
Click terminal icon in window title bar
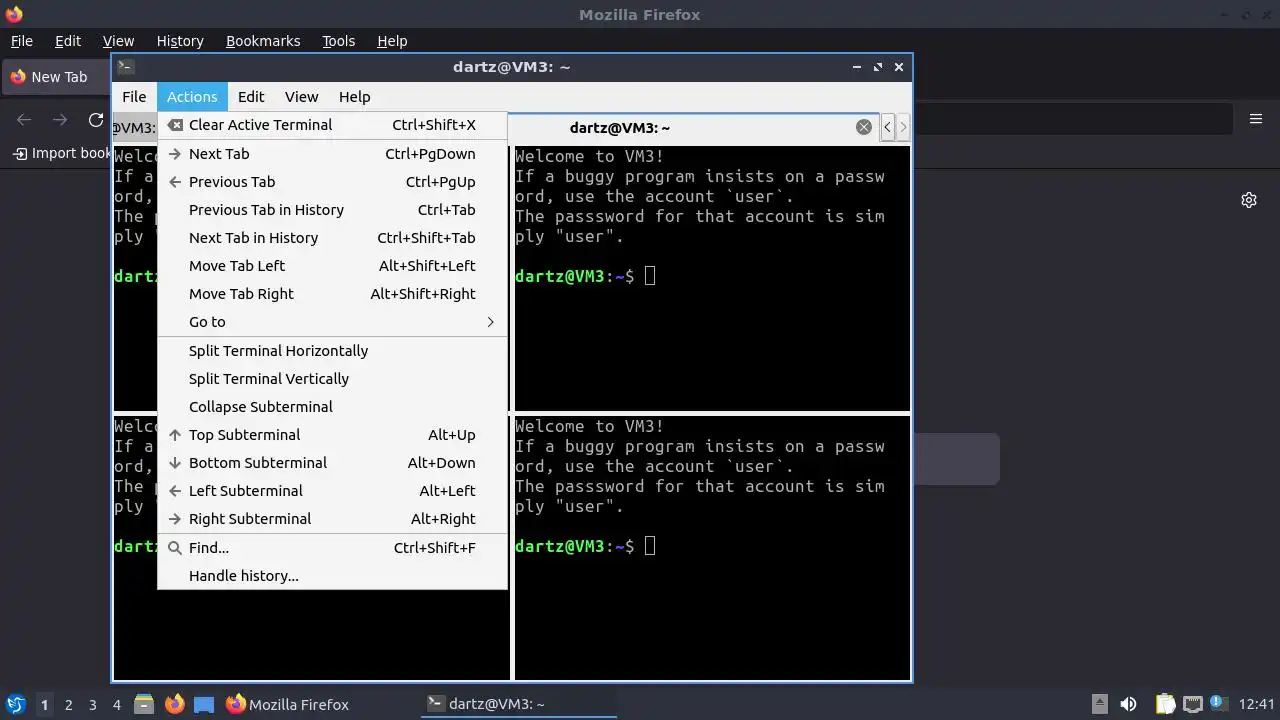(x=125, y=67)
